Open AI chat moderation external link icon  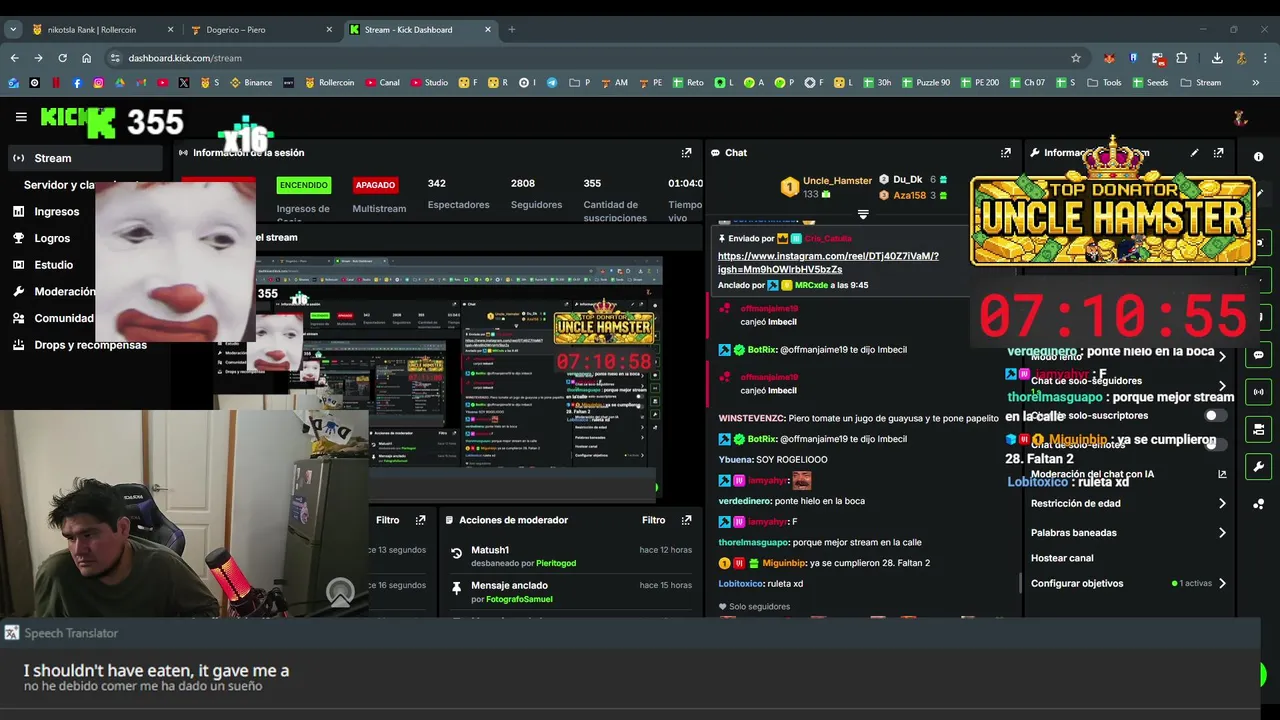[1222, 474]
